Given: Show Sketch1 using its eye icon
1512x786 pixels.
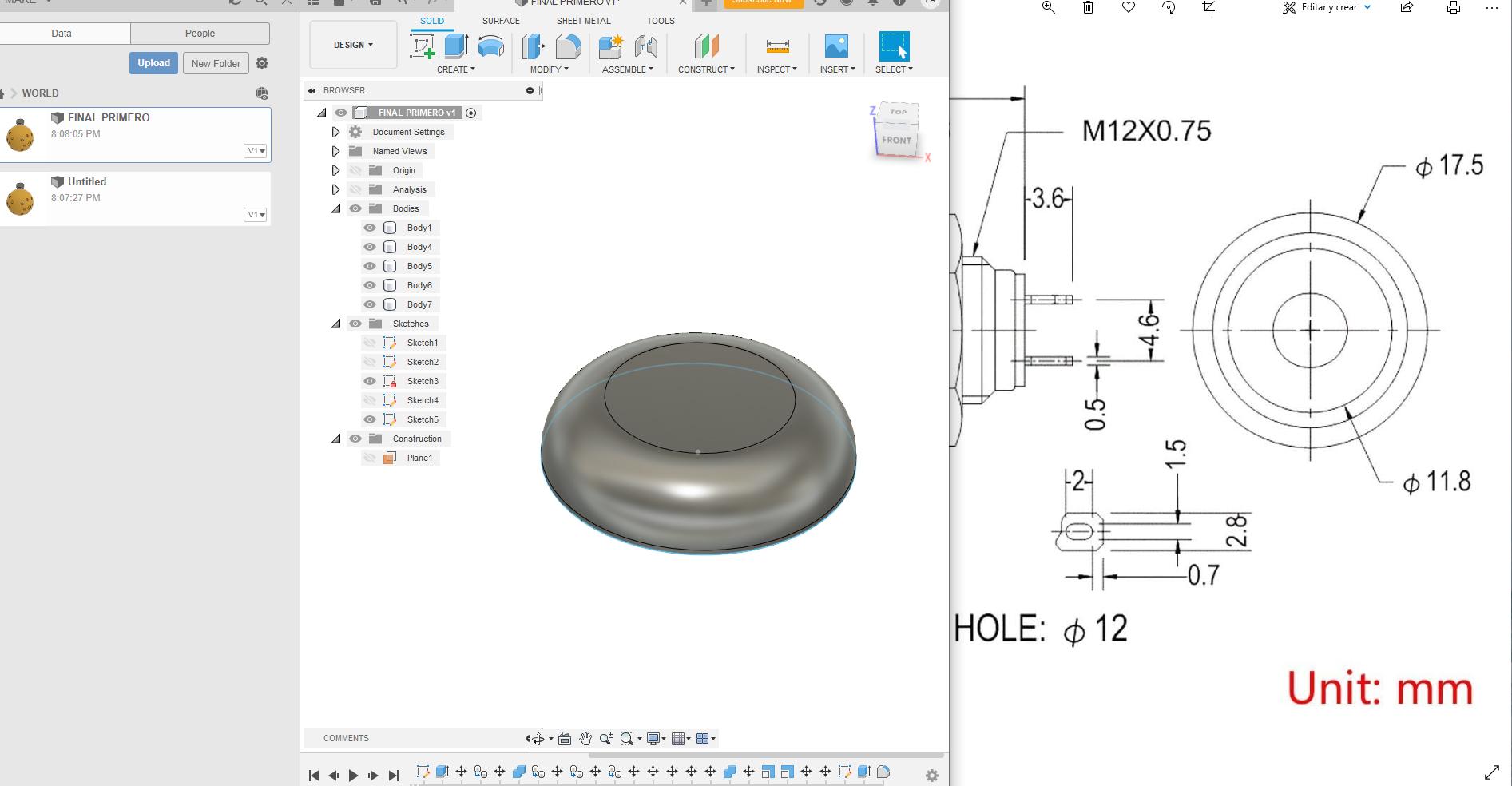Looking at the screenshot, I should (370, 343).
